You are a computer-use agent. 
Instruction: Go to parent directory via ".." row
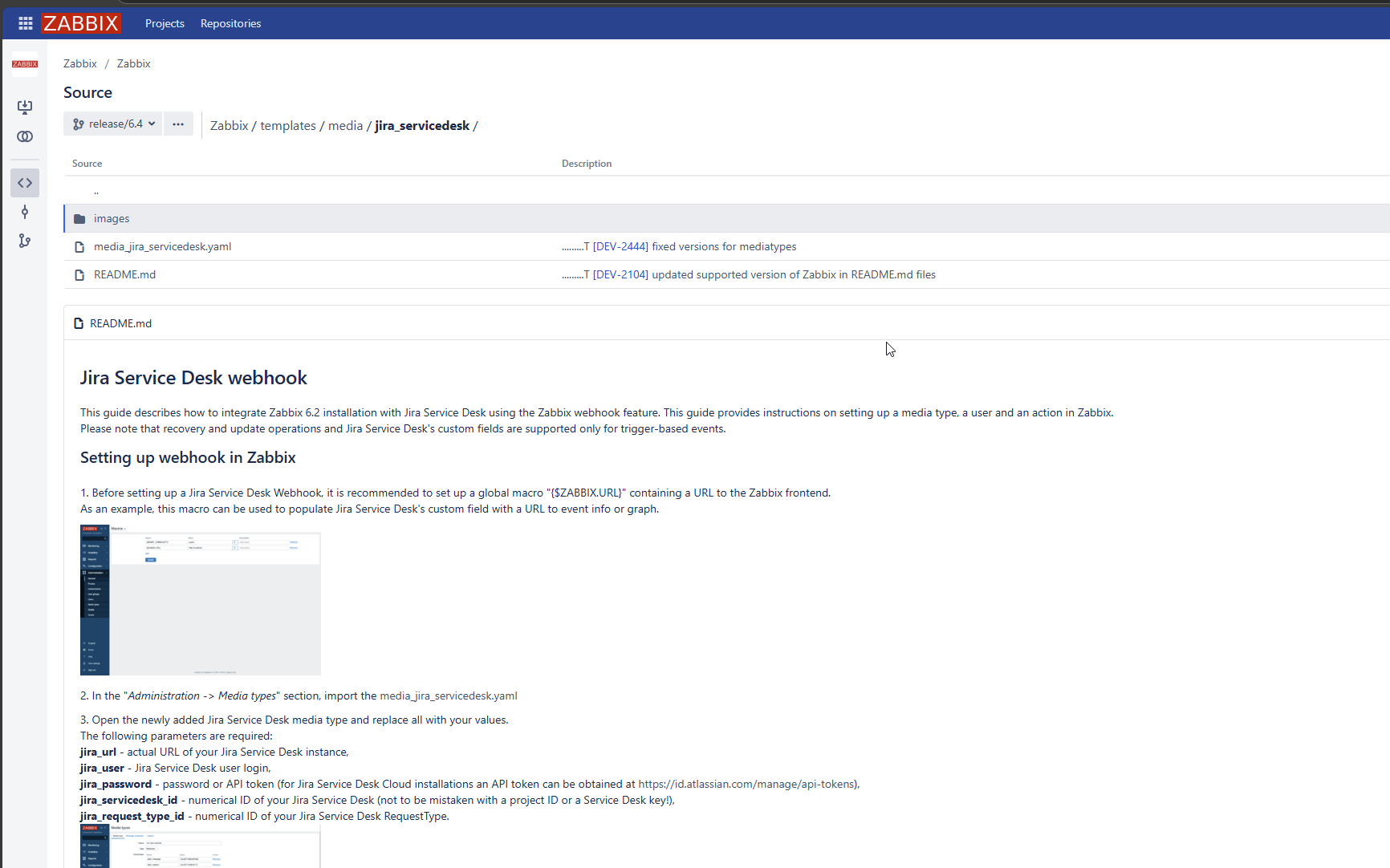96,191
